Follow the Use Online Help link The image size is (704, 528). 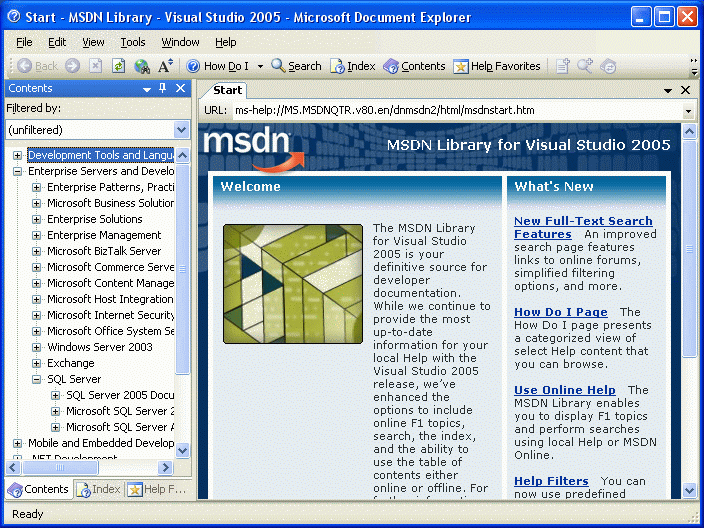click(564, 390)
